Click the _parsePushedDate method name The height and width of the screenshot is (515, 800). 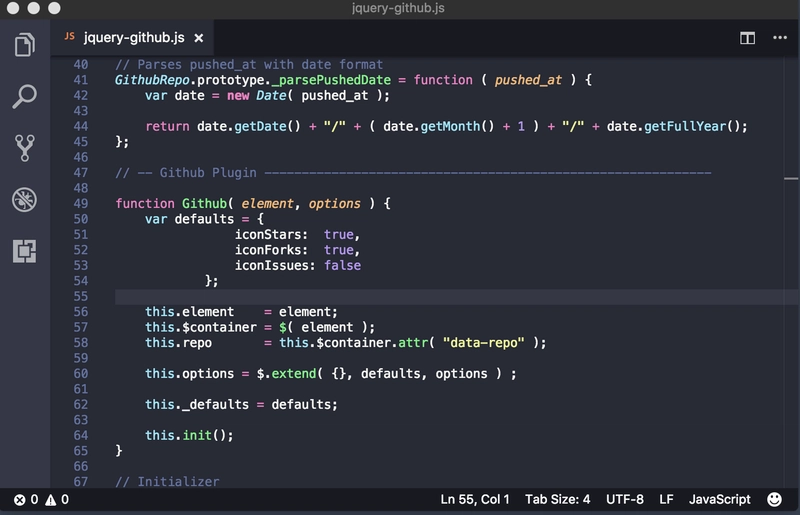pos(331,80)
